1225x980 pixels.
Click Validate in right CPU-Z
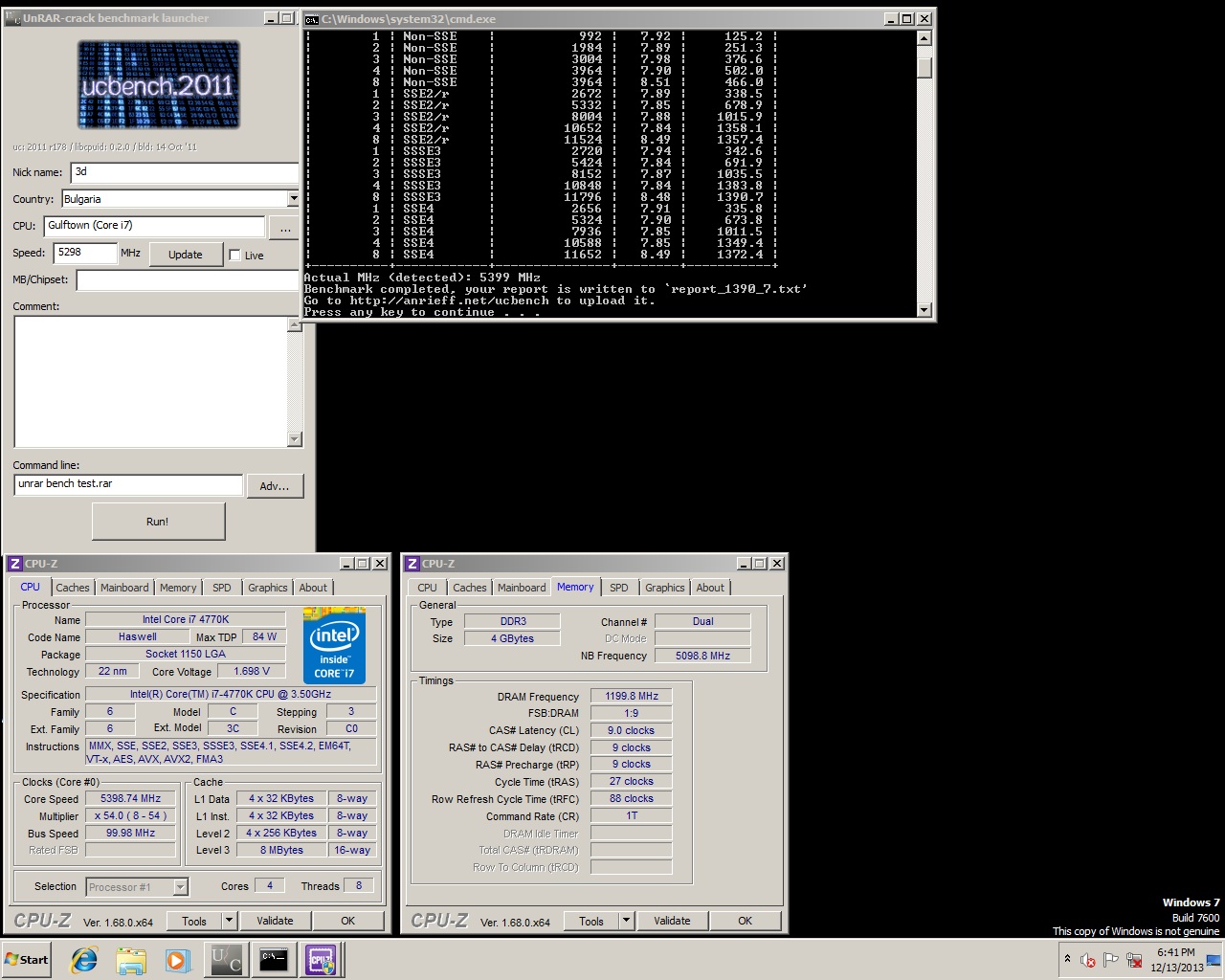click(672, 921)
